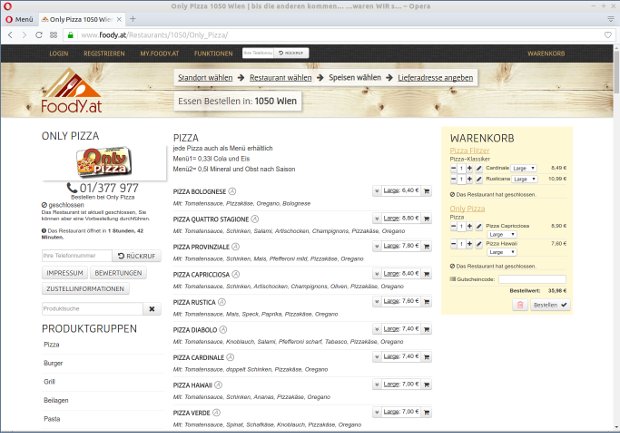Click info circle icon beside Pizza Diabolo
The height and width of the screenshot is (433, 620).
(x=223, y=330)
